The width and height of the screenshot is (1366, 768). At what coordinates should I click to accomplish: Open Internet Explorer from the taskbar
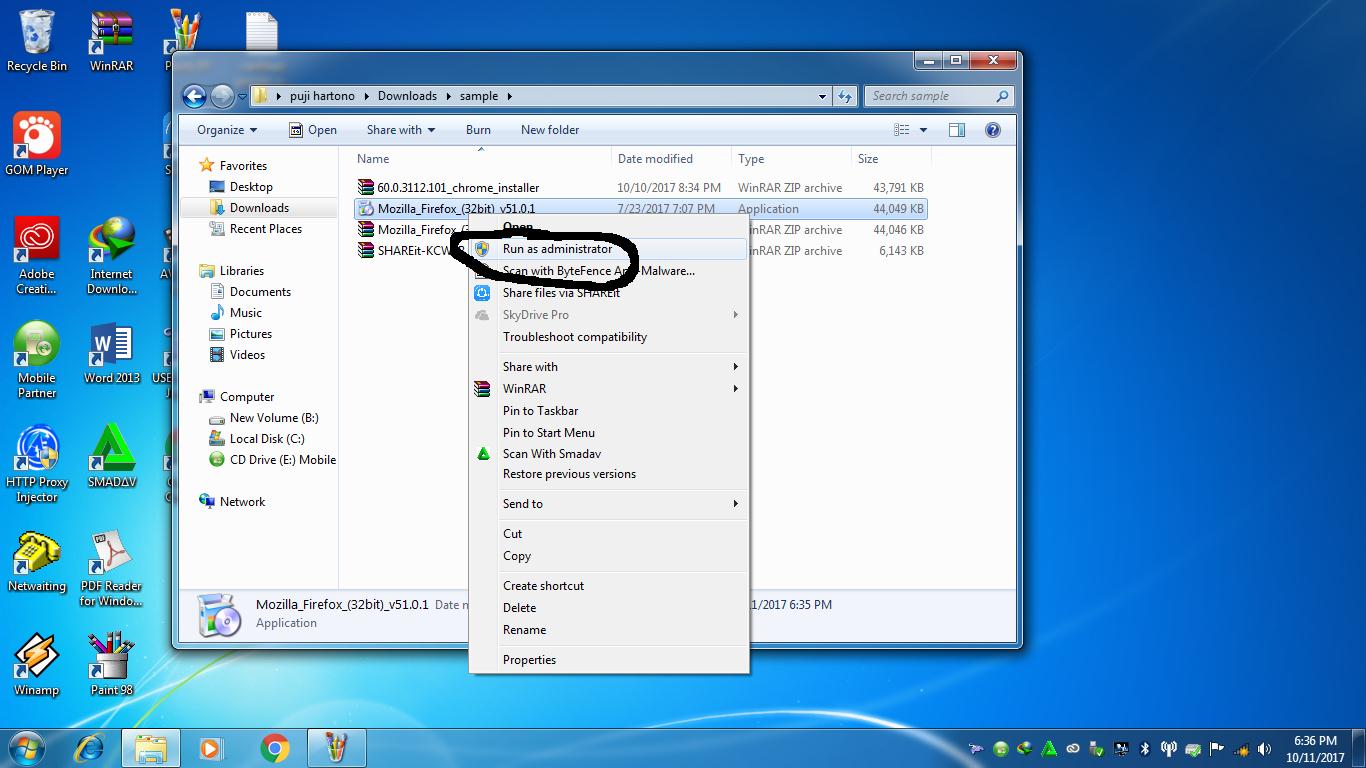pos(91,747)
